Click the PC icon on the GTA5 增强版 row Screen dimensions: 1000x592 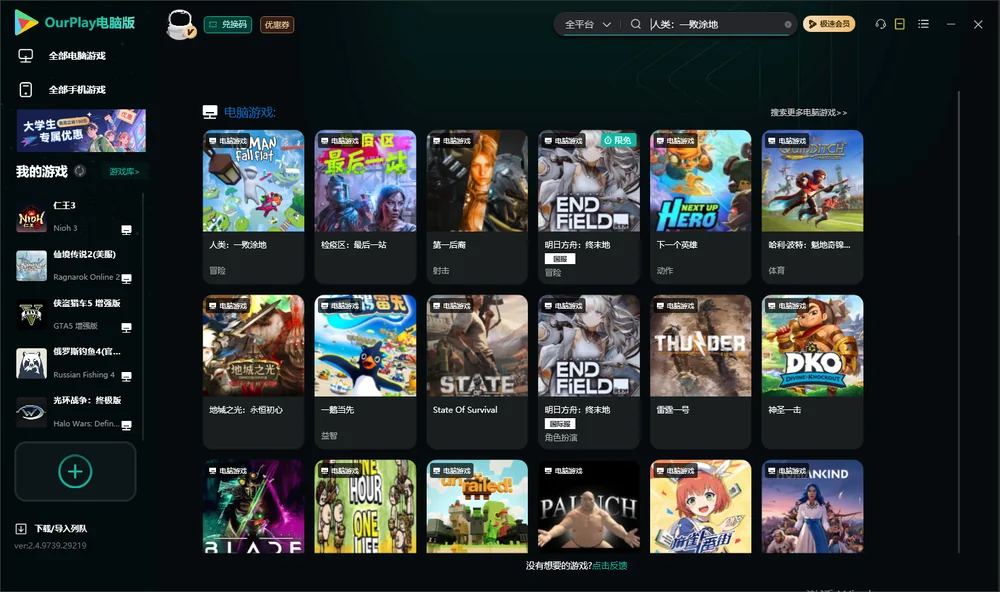pyautogui.click(x=126, y=327)
